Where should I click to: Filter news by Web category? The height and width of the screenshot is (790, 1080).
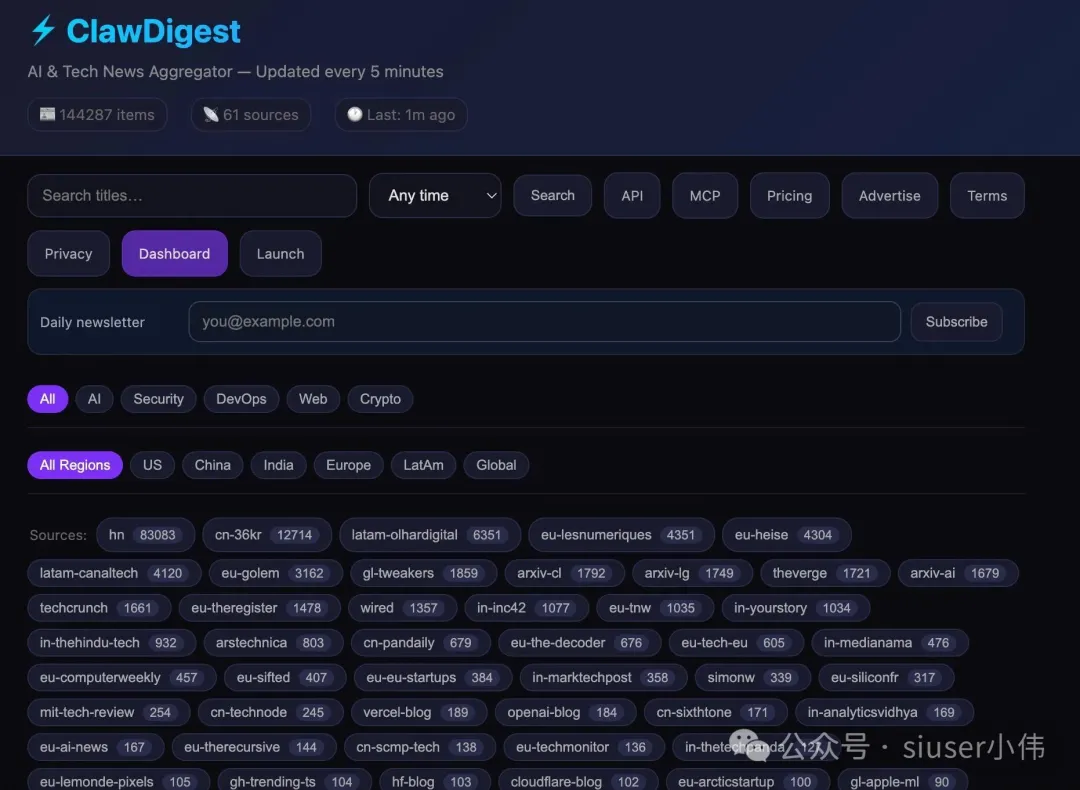(x=313, y=399)
